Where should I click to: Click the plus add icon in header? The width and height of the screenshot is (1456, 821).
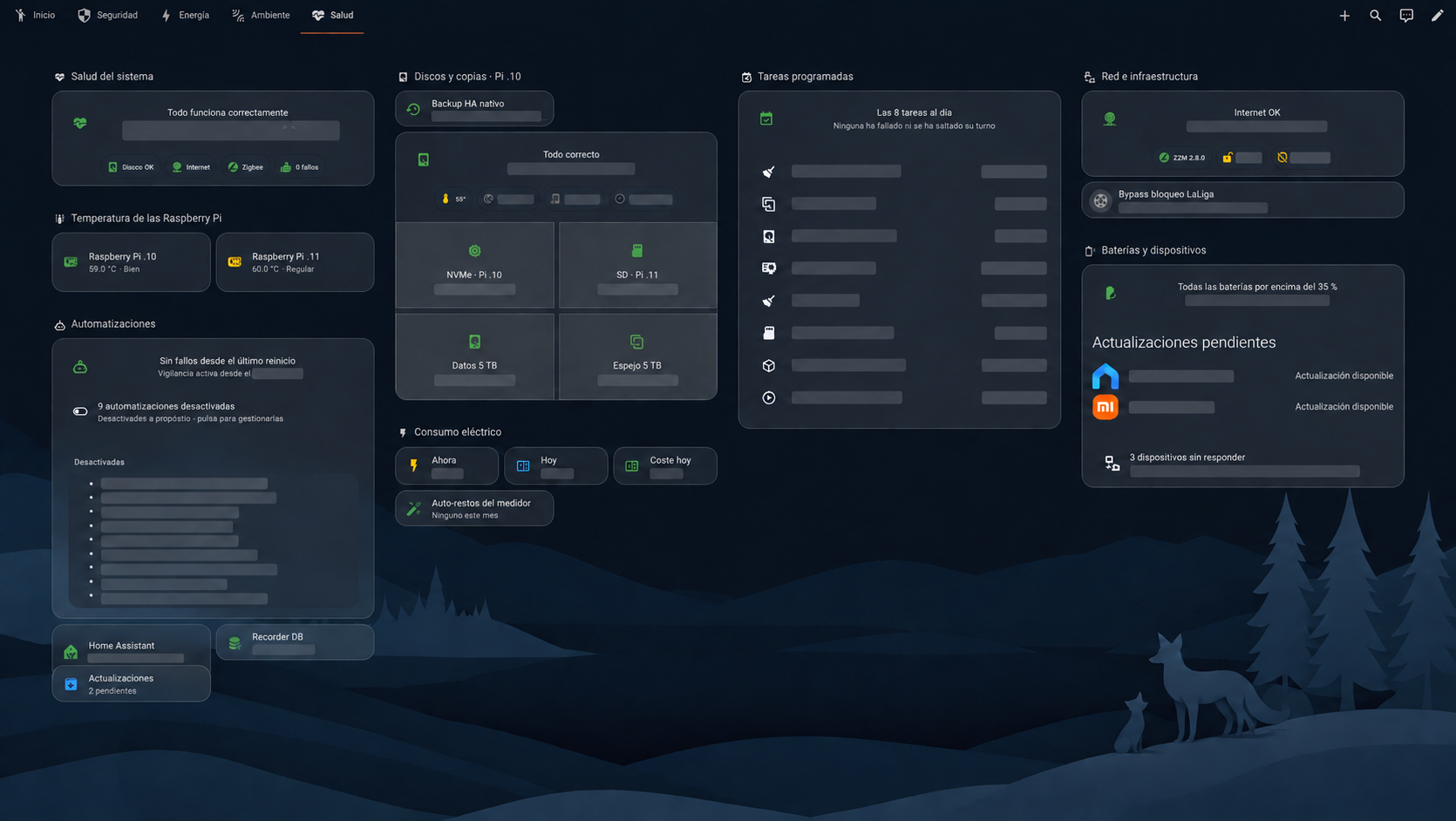tap(1344, 15)
